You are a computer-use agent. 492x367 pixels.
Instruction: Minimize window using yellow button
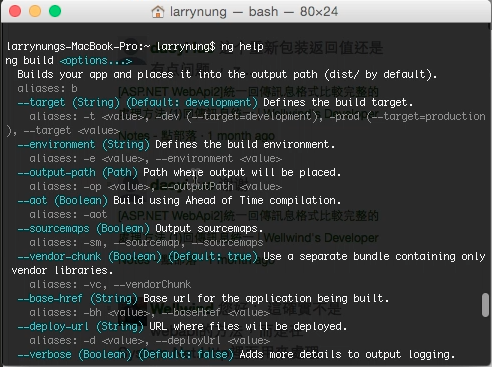click(x=35, y=11)
